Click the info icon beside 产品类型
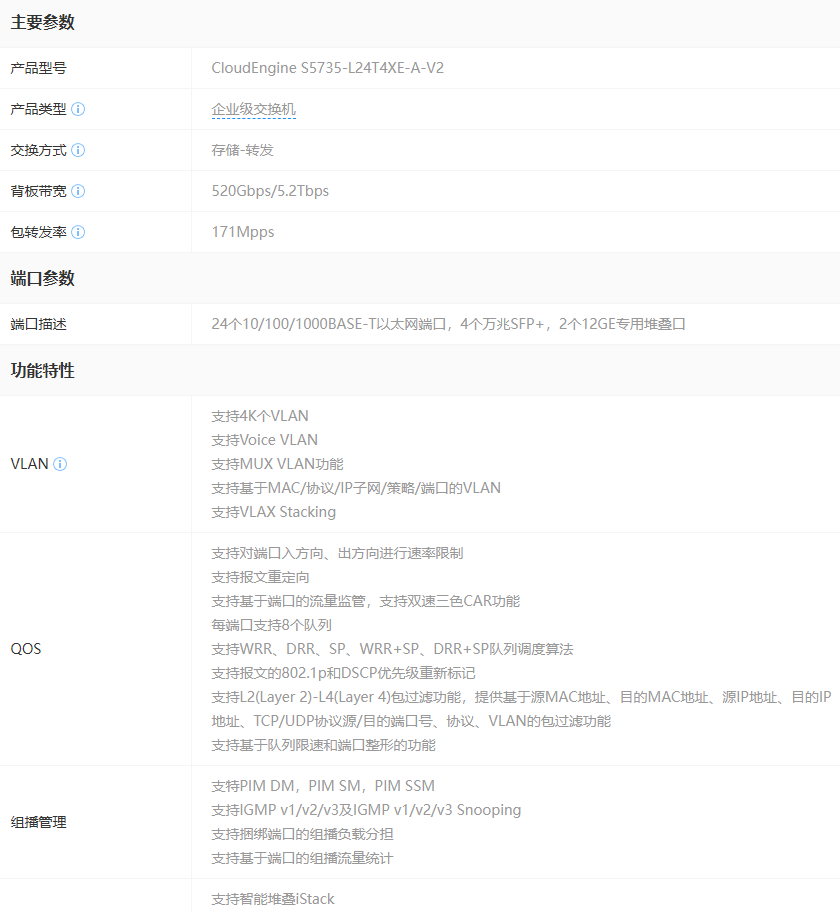Image resolution: width=840 pixels, height=912 pixels. click(78, 109)
